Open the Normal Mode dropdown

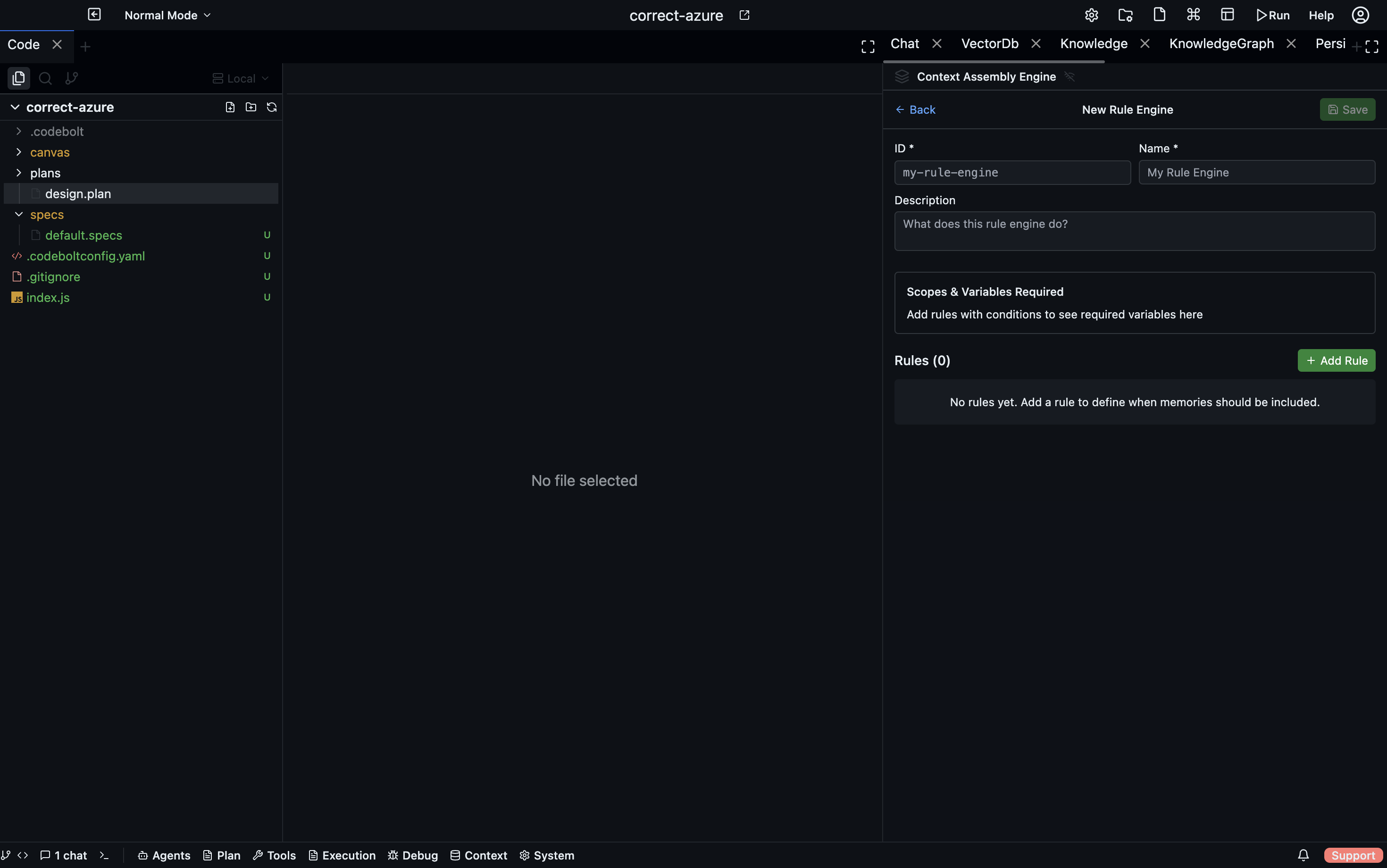tap(167, 15)
